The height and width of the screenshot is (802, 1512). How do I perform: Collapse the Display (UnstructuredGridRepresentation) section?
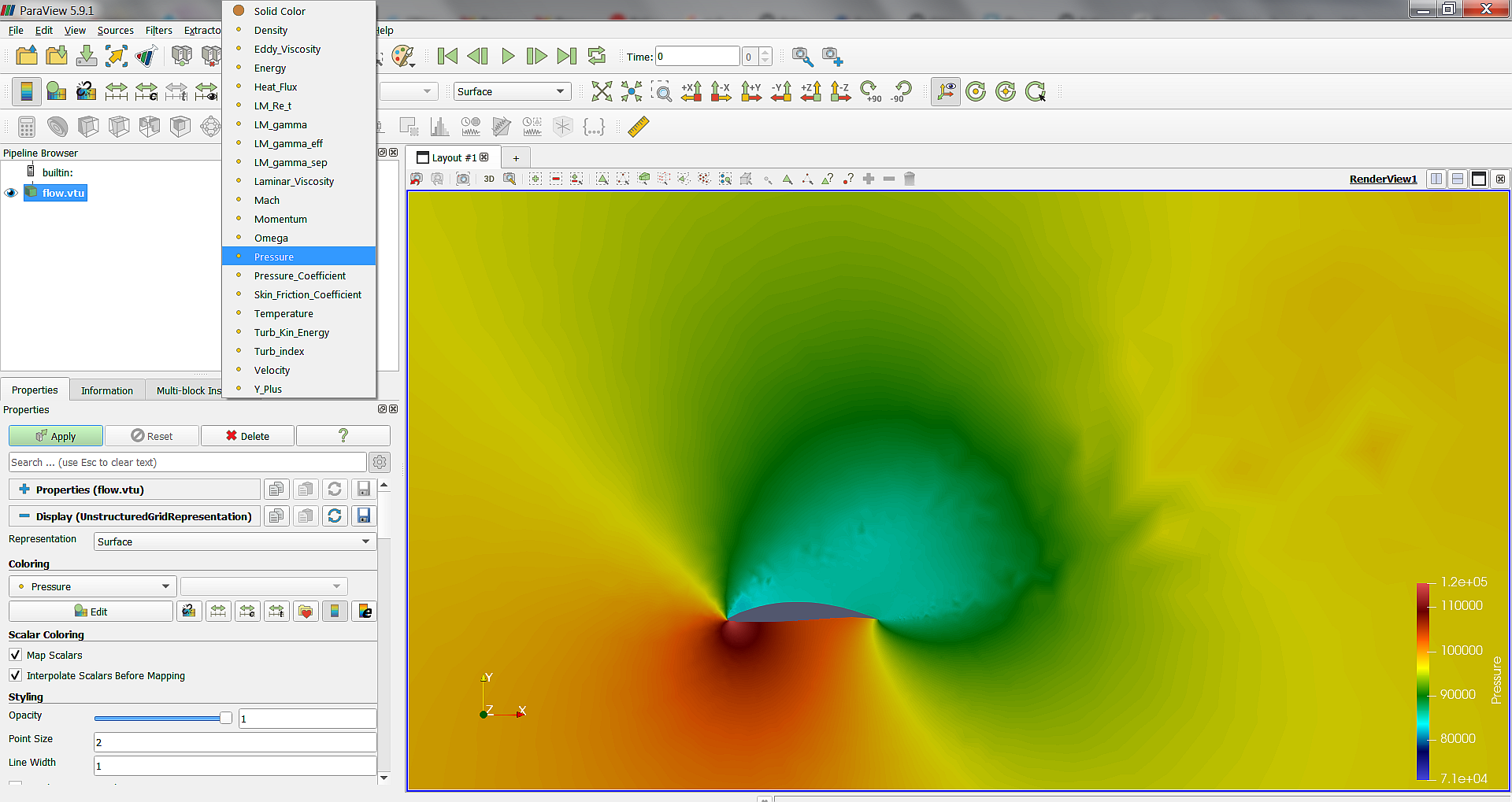(x=24, y=516)
